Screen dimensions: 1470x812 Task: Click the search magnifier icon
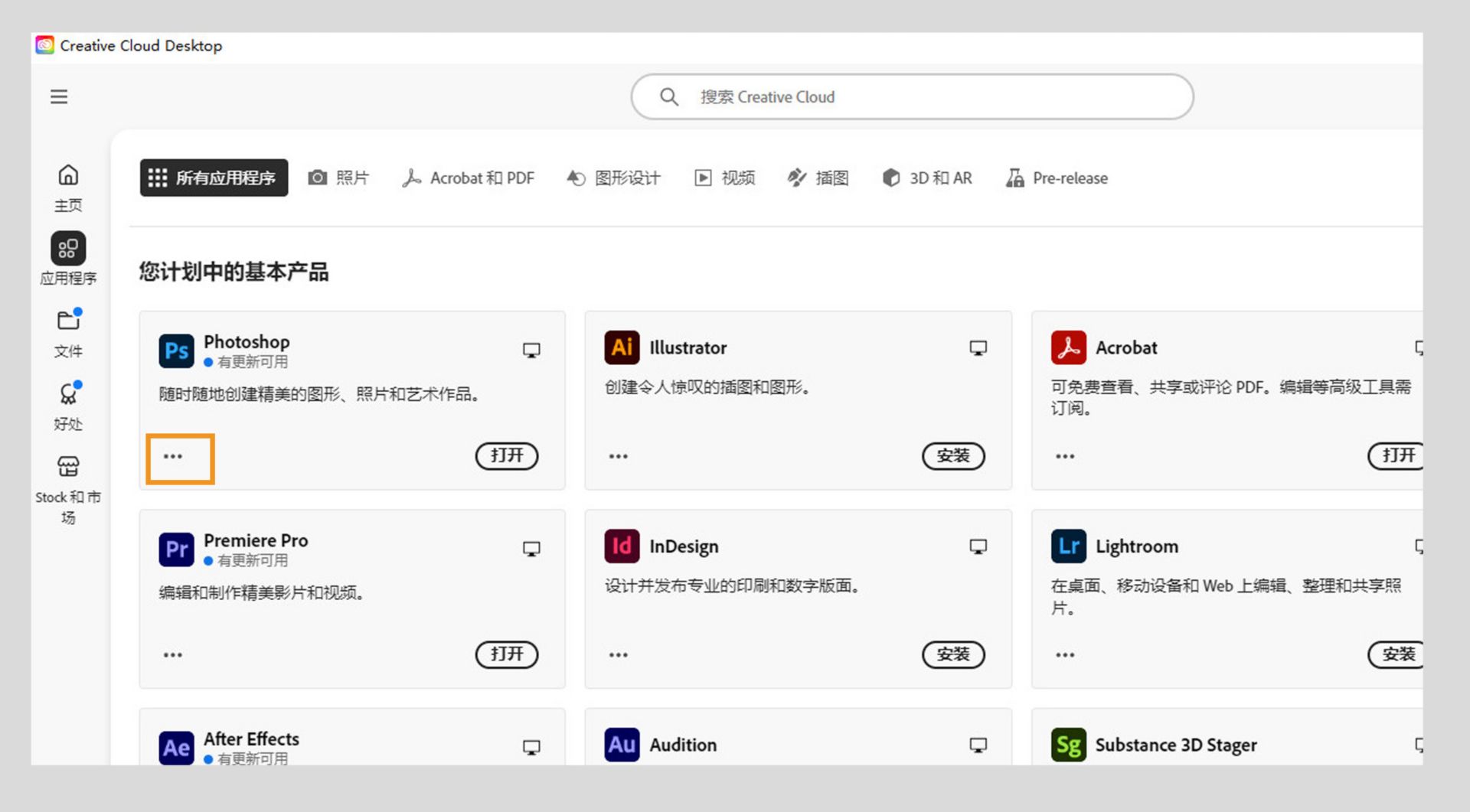tap(669, 96)
